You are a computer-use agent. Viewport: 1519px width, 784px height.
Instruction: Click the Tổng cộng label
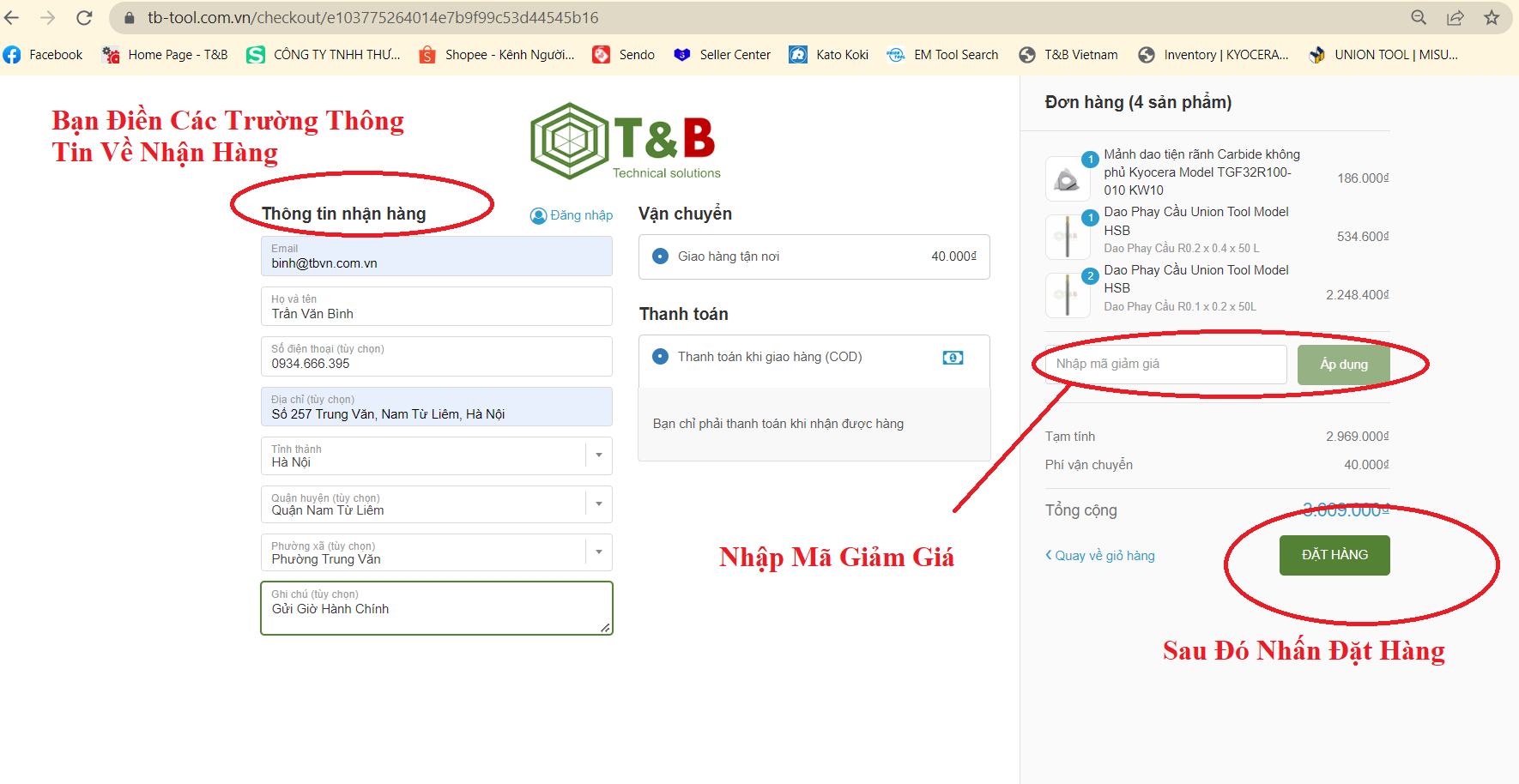tap(1081, 510)
